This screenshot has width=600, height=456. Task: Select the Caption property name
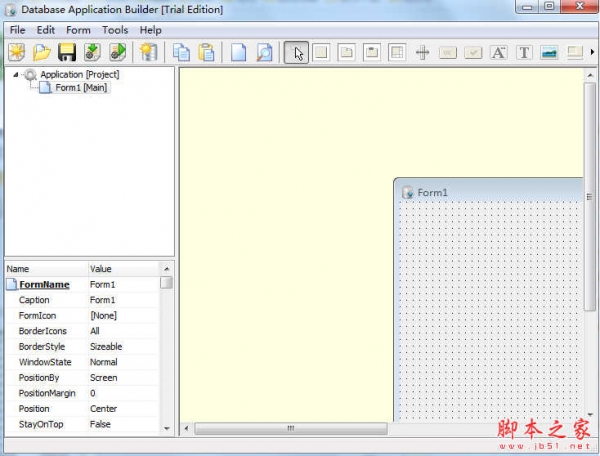(x=34, y=300)
